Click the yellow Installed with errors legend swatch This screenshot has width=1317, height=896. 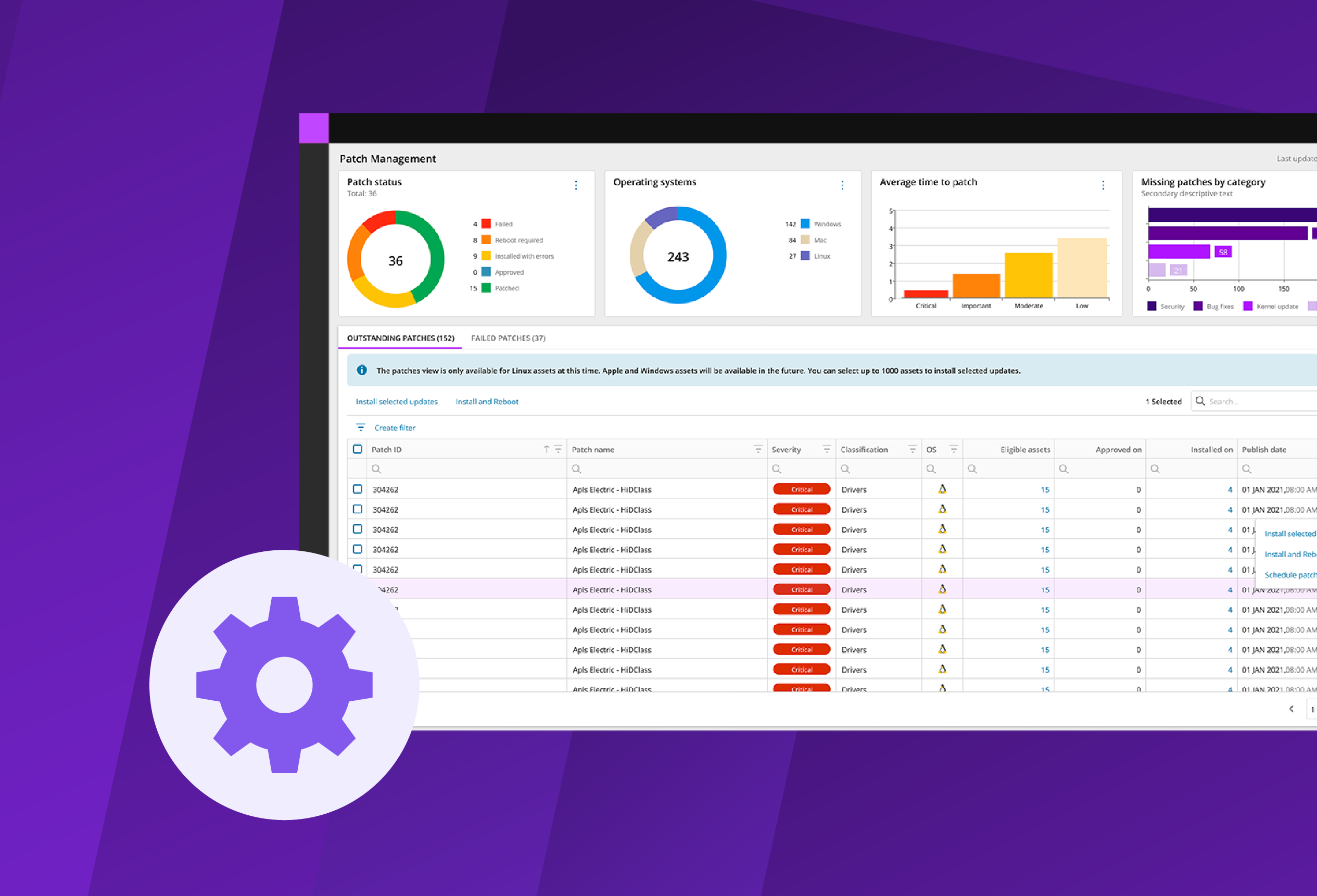(486, 256)
